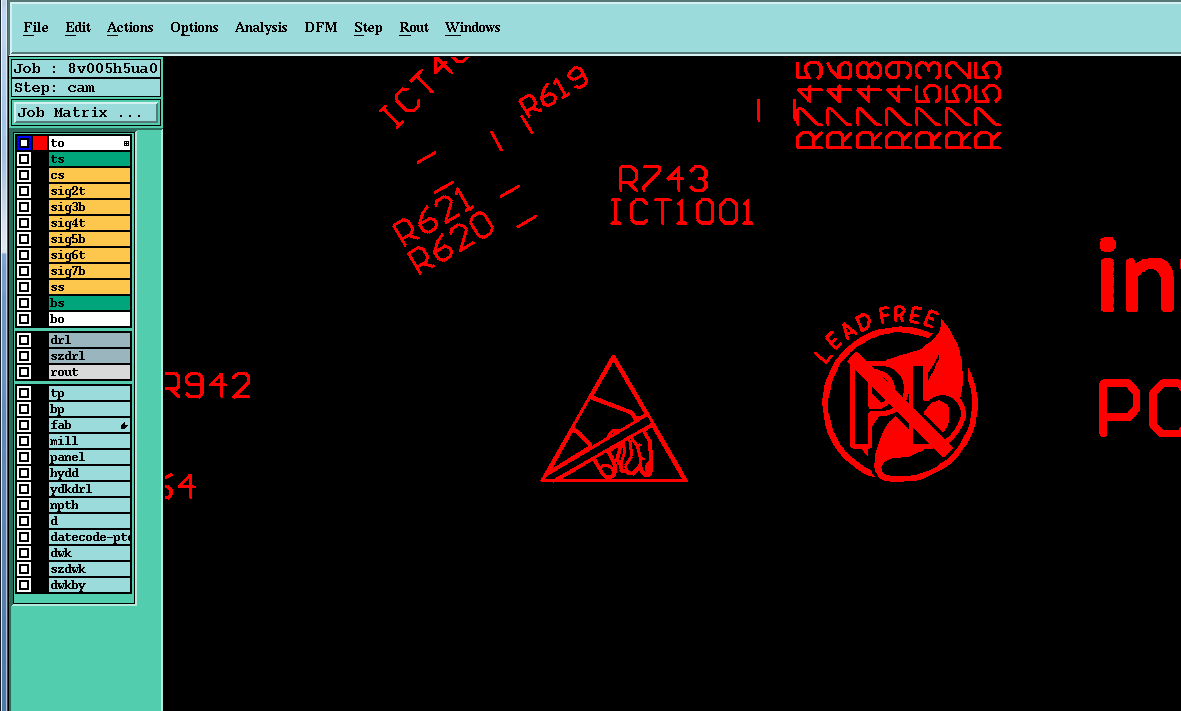Toggle the checkbox for layer rout

[x=24, y=372]
